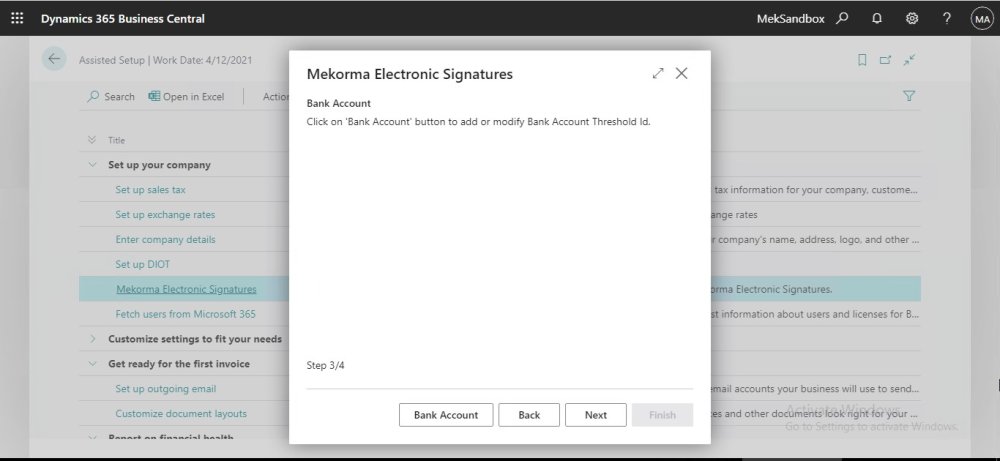Click the MekSandbox environment name
Screen dimensions: 1000x461
coord(791,18)
